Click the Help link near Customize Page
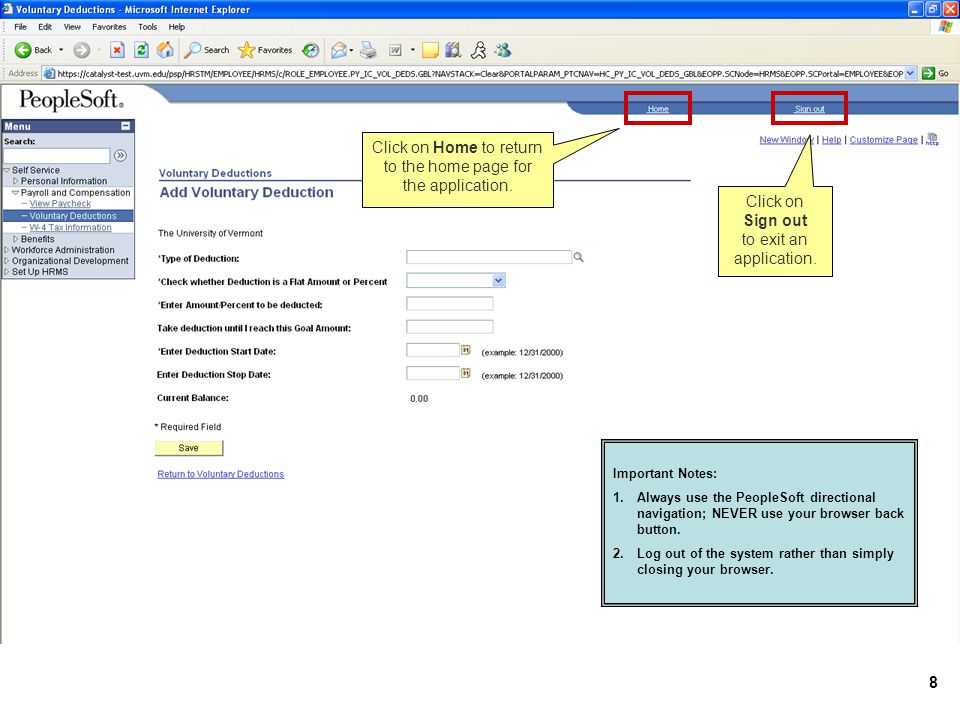The height and width of the screenshot is (720, 960). [831, 140]
